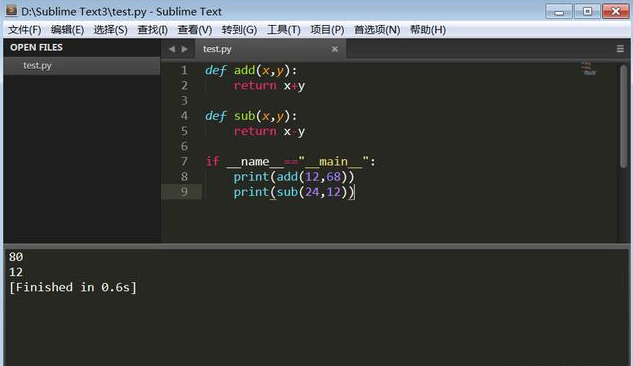Click output value 80 in build panel

(x=16, y=257)
